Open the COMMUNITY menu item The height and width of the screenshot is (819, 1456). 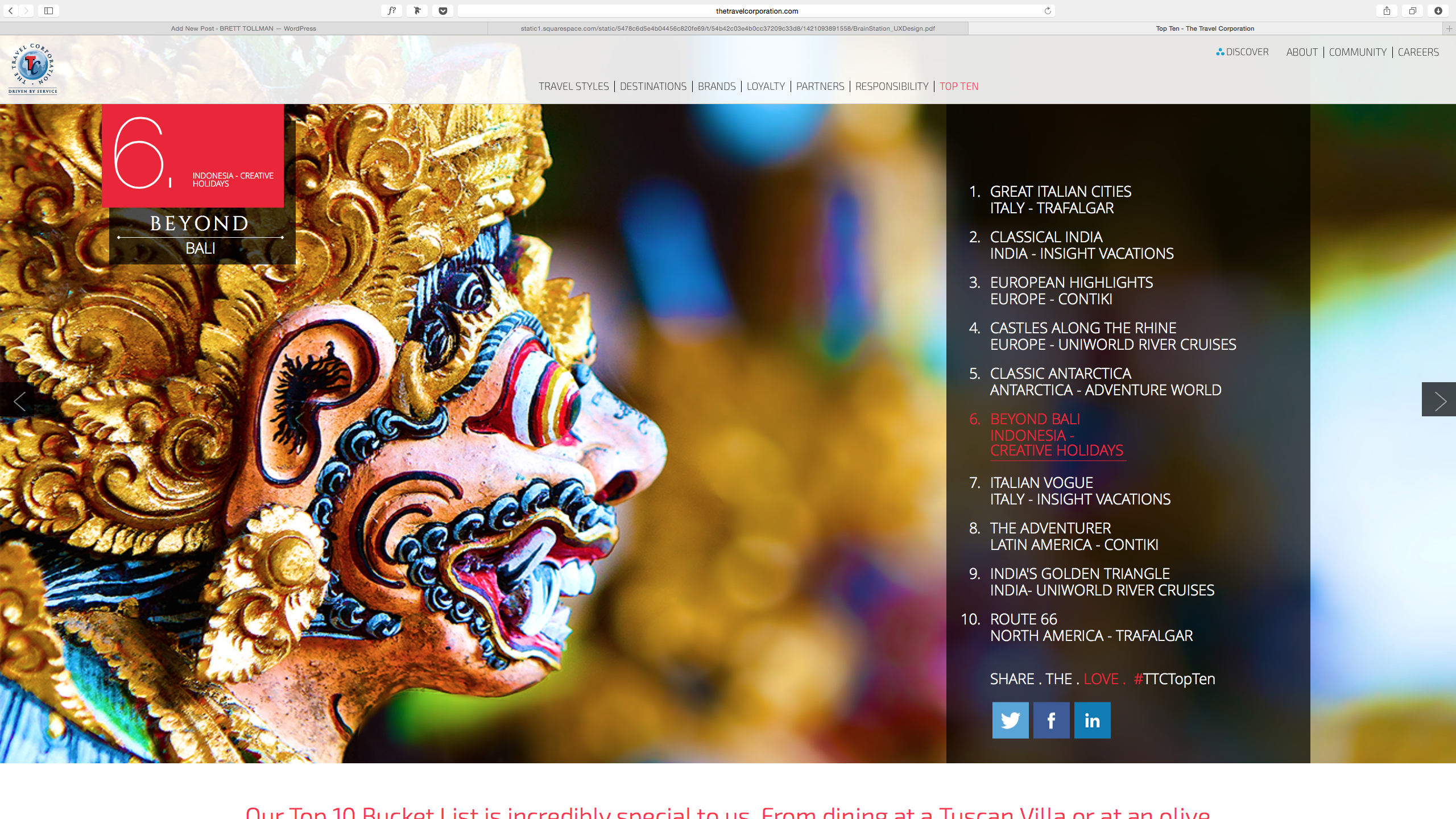(1358, 52)
